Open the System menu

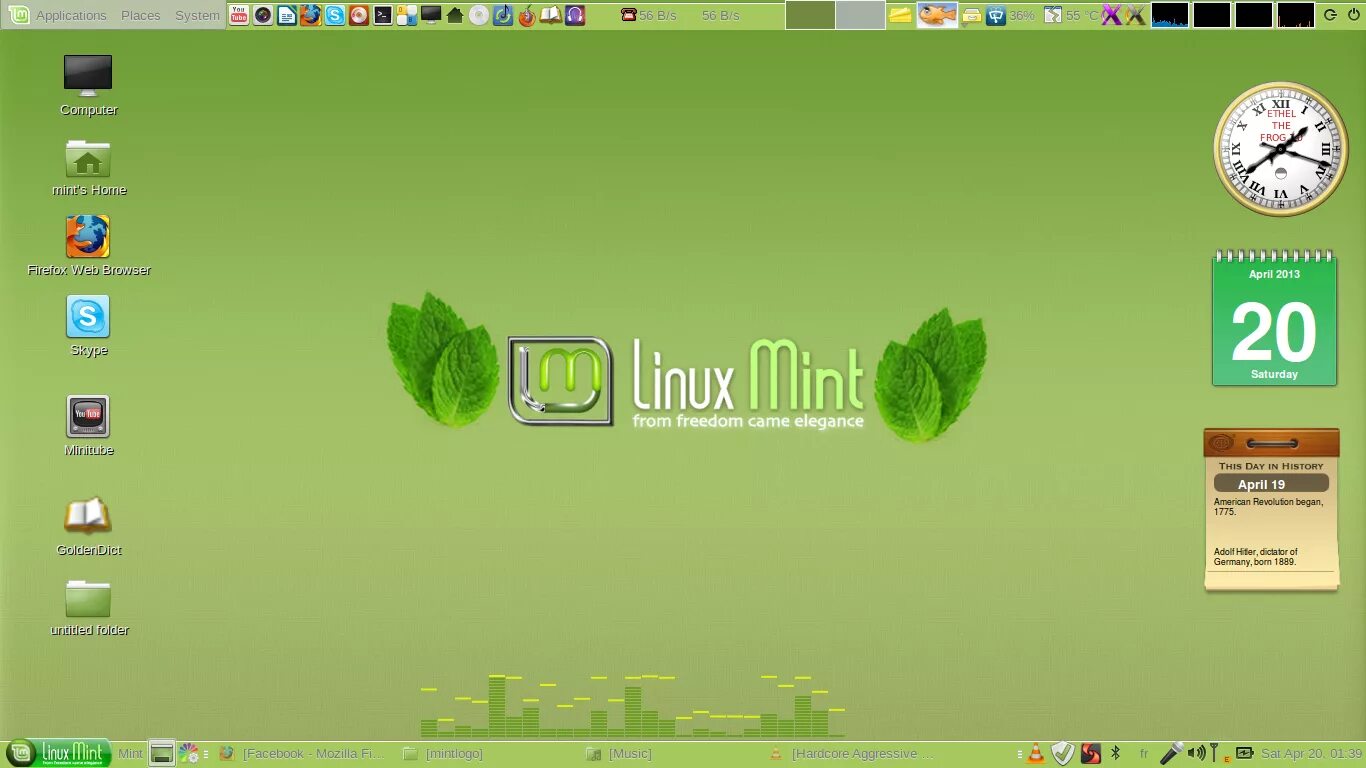[197, 15]
